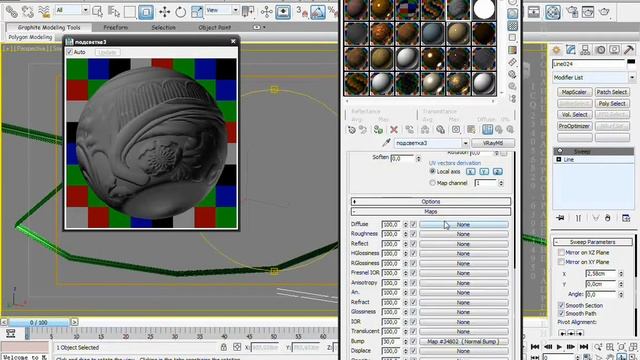This screenshot has width=640, height=360.
Task: Click Assign Material to Selection icon
Action: pyautogui.click(x=378, y=130)
